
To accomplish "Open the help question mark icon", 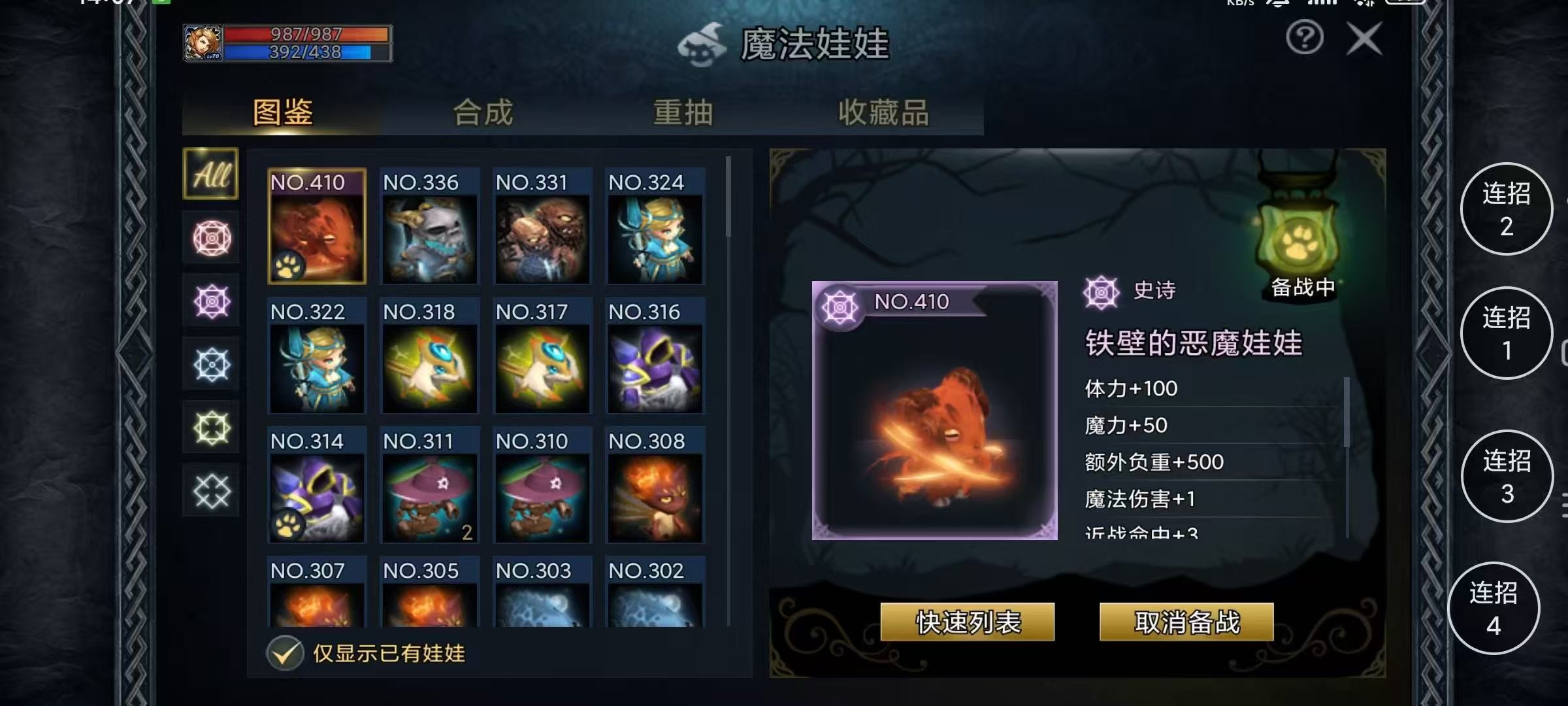I will [x=1305, y=38].
